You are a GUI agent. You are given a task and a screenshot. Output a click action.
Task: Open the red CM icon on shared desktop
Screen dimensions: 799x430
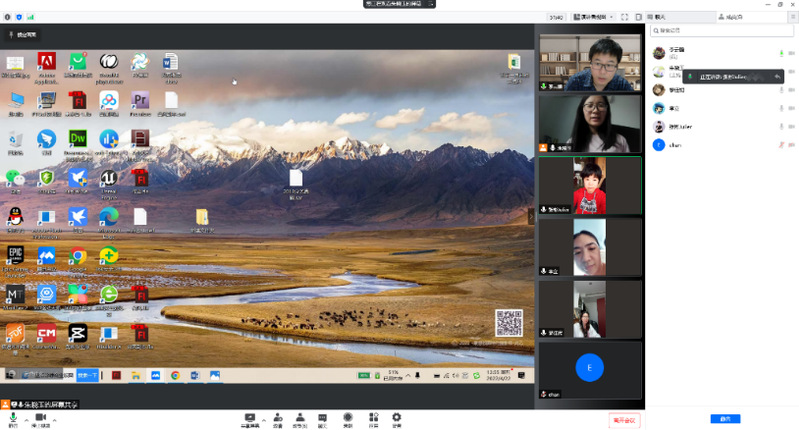coord(46,337)
